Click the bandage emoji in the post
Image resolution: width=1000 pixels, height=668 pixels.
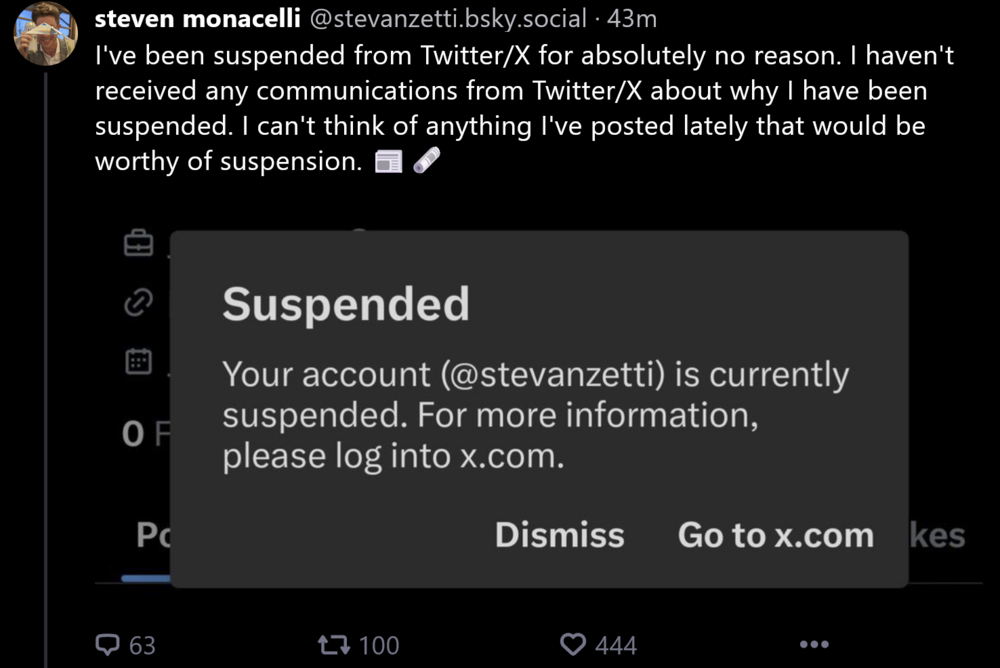coord(425,160)
